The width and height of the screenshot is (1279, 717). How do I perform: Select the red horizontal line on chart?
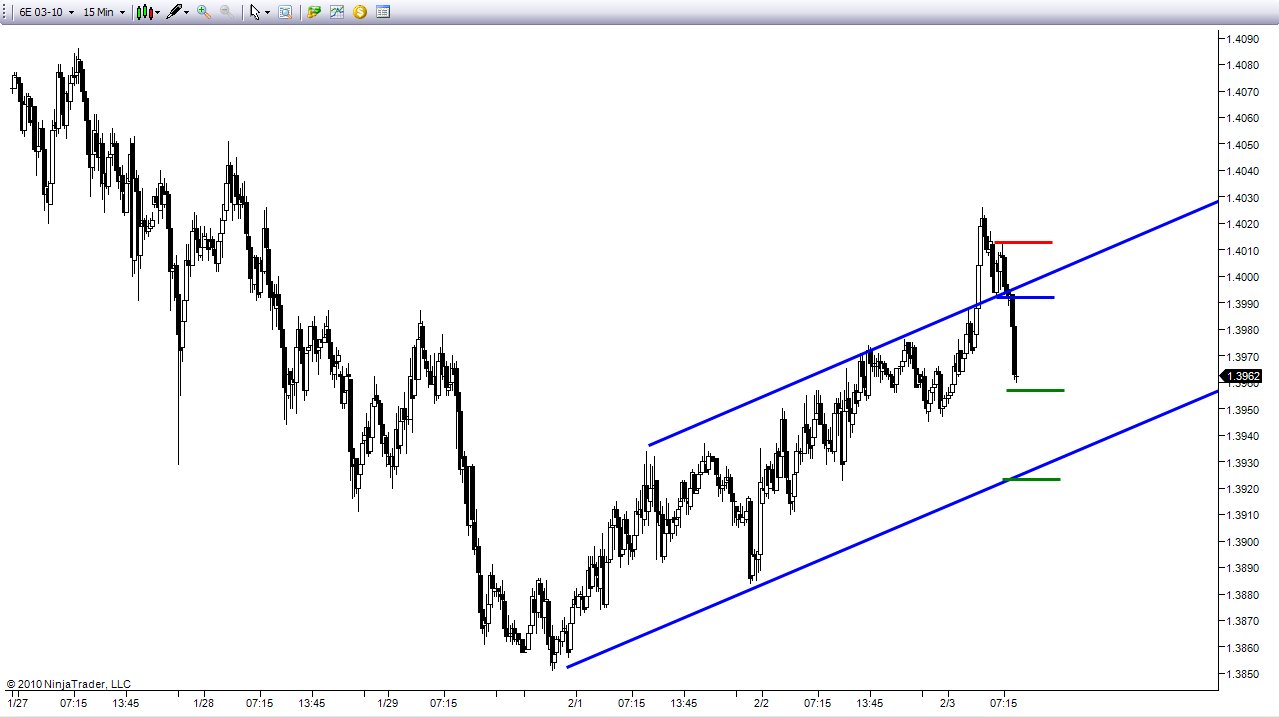pos(1024,242)
